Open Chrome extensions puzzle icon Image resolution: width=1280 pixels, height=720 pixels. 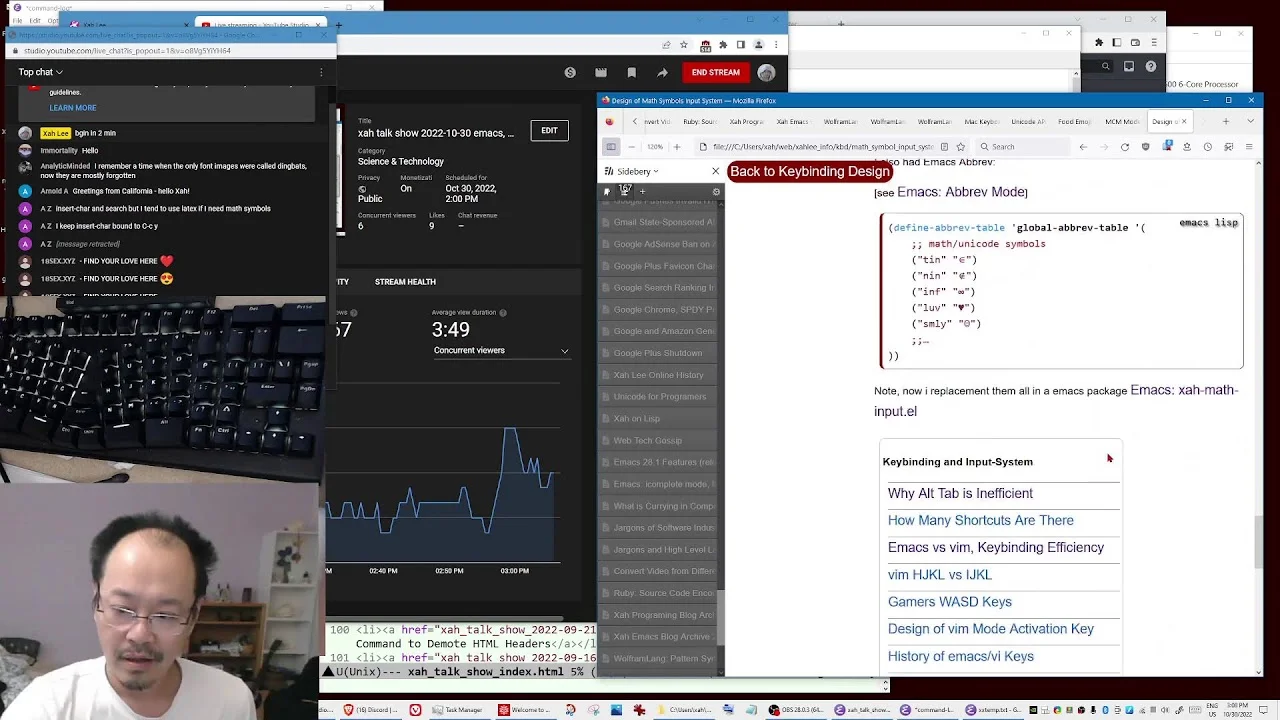tap(723, 44)
